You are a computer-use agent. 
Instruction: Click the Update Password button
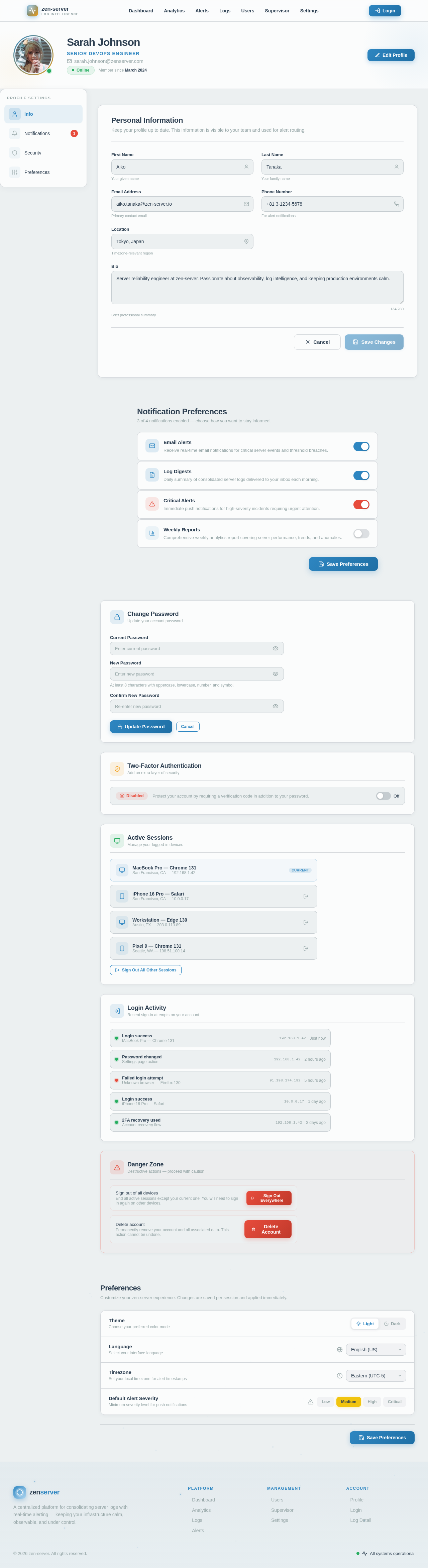(x=141, y=727)
